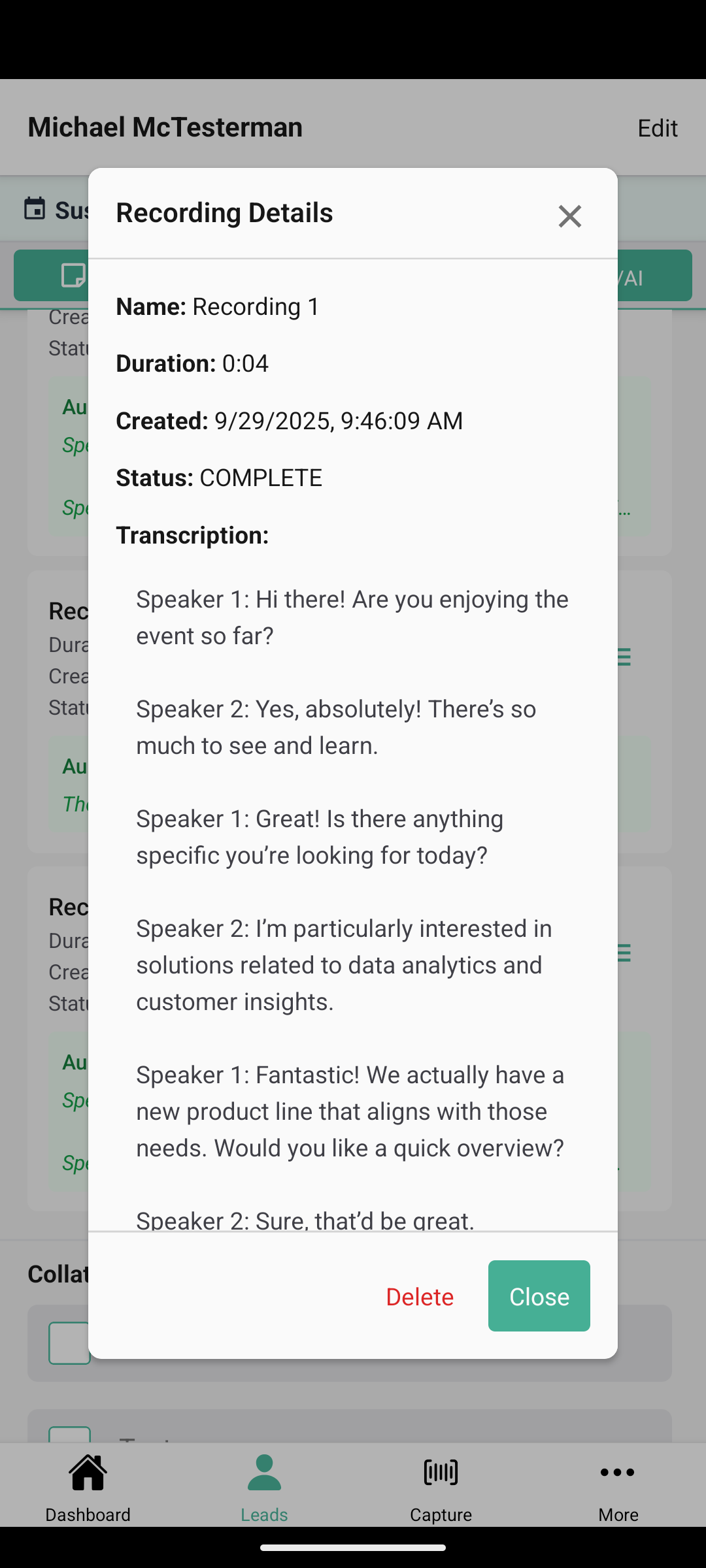Close Recording Details with the X icon
The image size is (706, 1568).
tap(569, 216)
